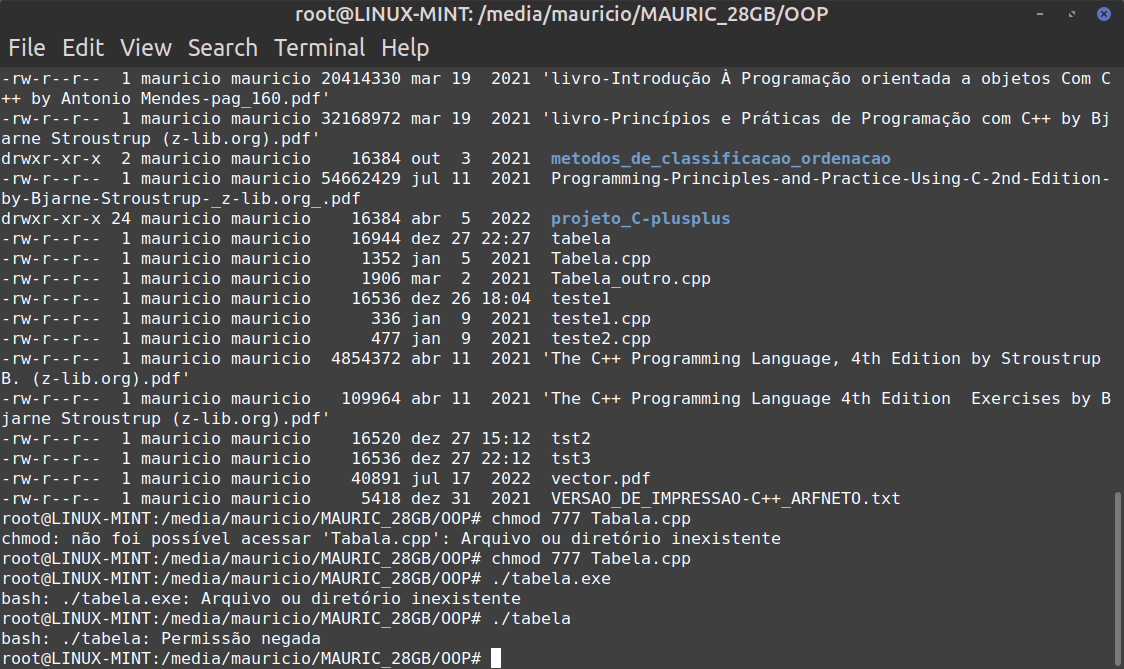Open the Search menu
The image size is (1124, 669).
222,48
